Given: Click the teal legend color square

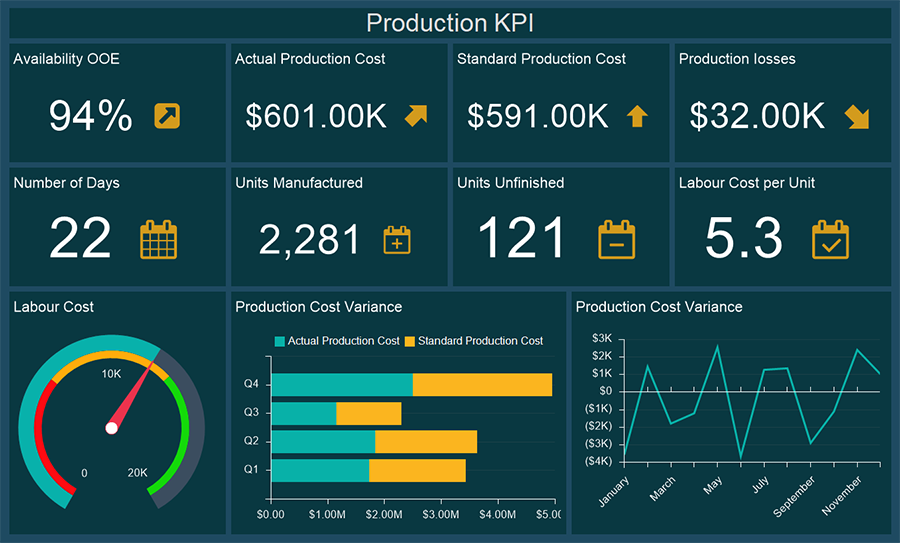Looking at the screenshot, I should pyautogui.click(x=280, y=341).
